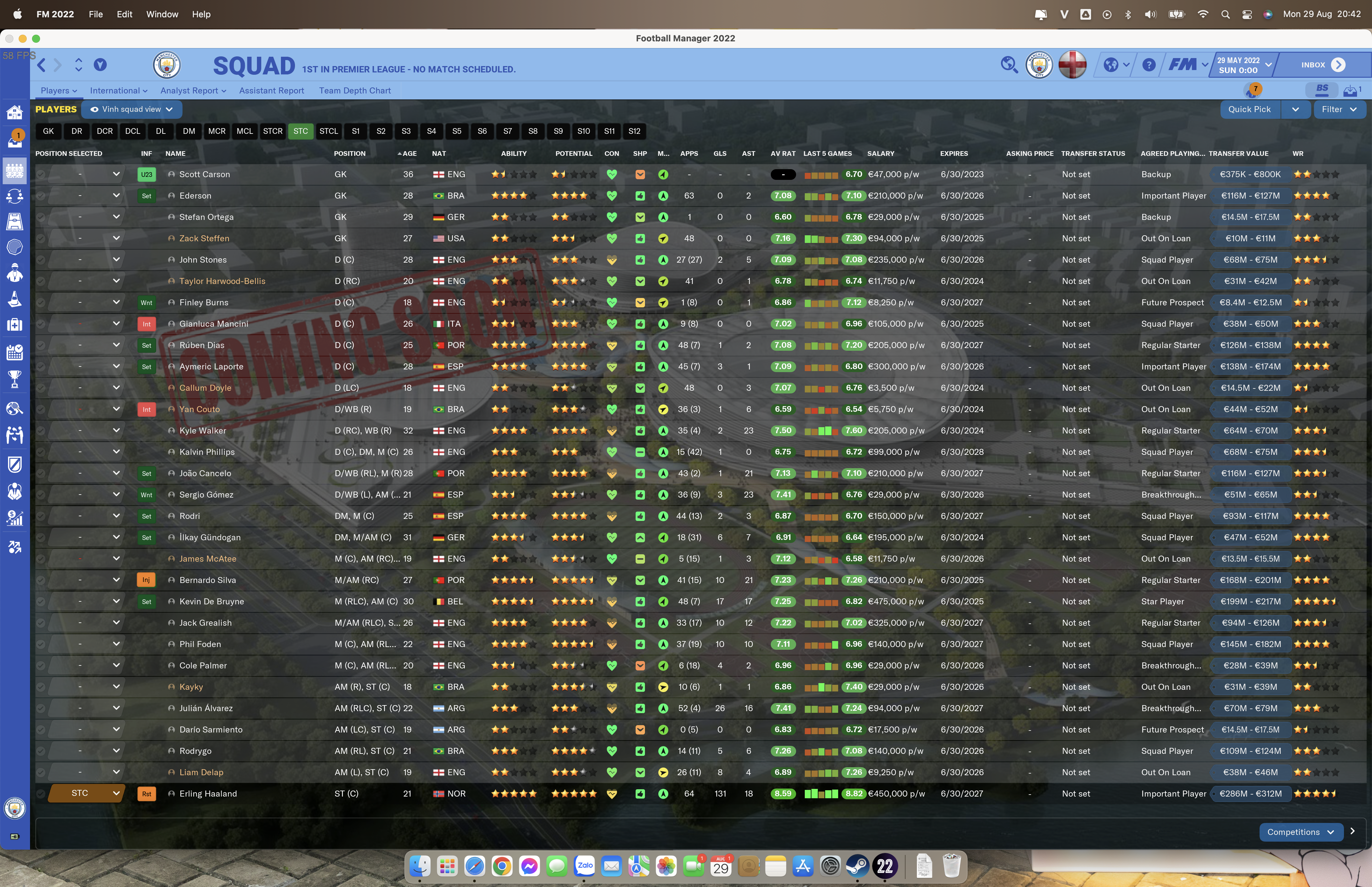The width and height of the screenshot is (1372, 887).
Task: Open the Finances icon in the sidebar
Action: click(x=14, y=518)
